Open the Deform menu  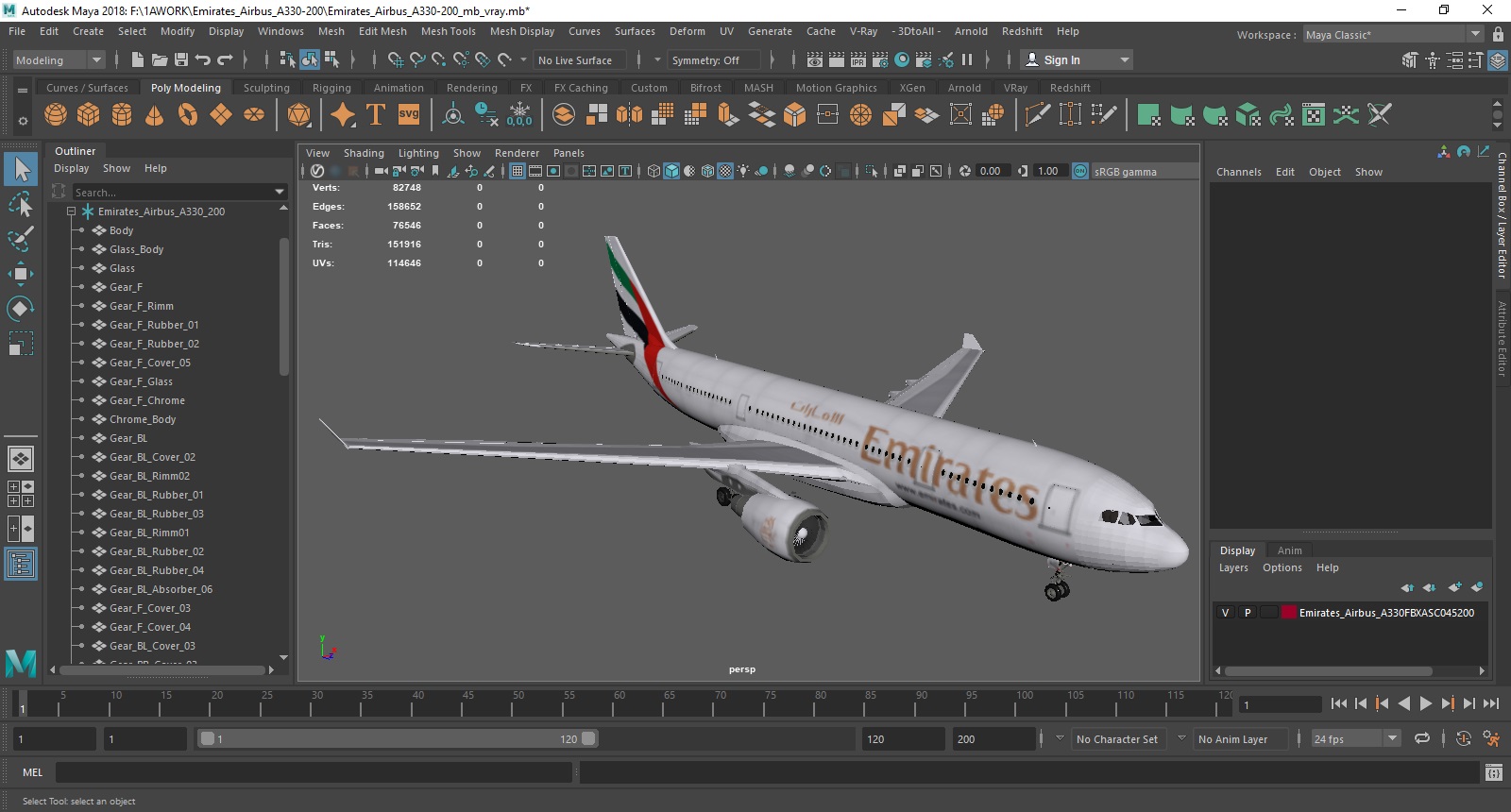tap(687, 31)
